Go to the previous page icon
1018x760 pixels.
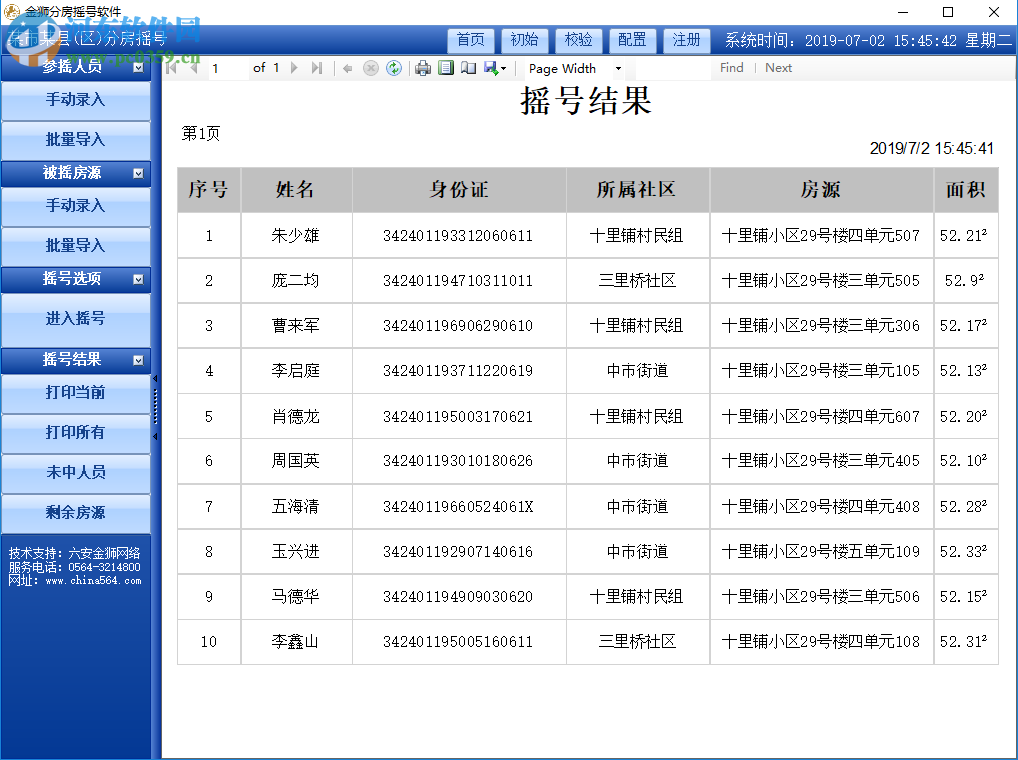tap(193, 68)
